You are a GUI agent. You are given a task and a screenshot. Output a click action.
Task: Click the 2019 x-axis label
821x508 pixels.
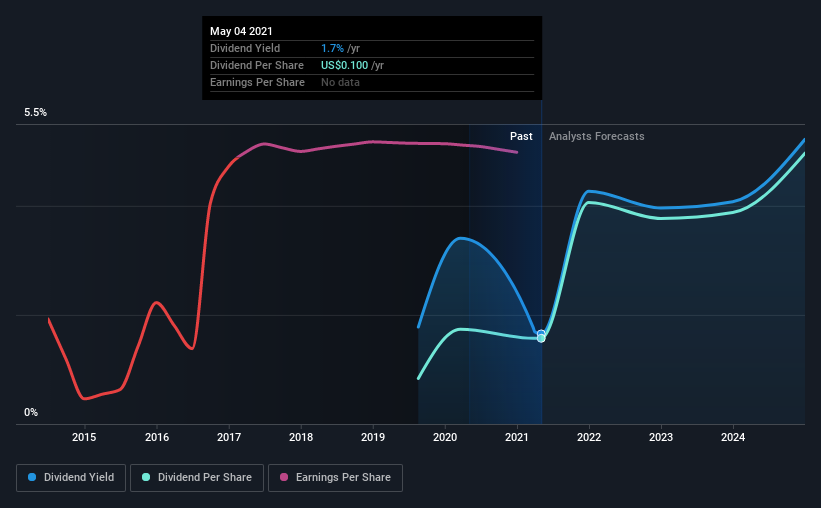(x=373, y=437)
